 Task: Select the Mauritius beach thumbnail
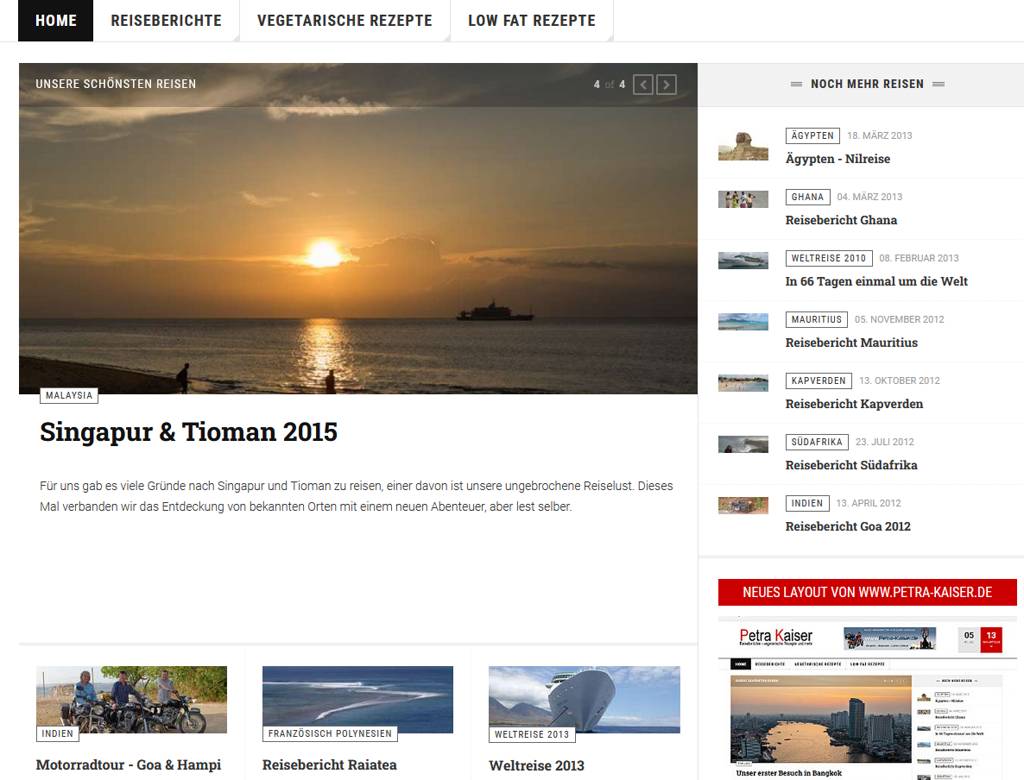743,322
